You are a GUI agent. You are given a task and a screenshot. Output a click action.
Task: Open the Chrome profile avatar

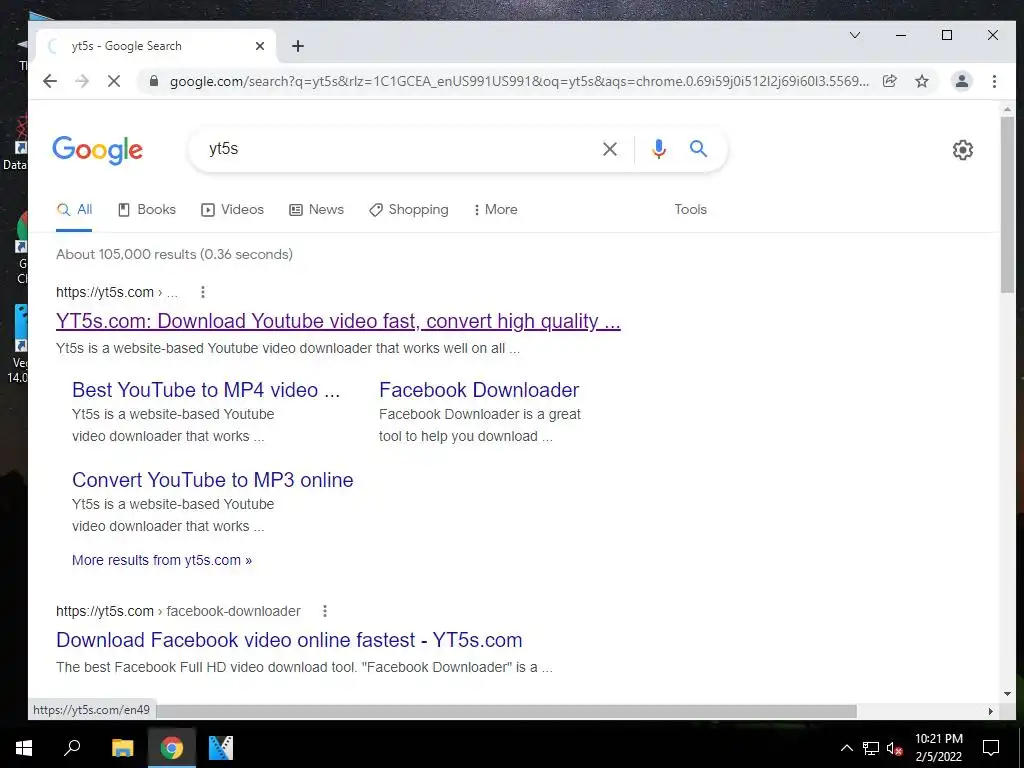pos(961,81)
